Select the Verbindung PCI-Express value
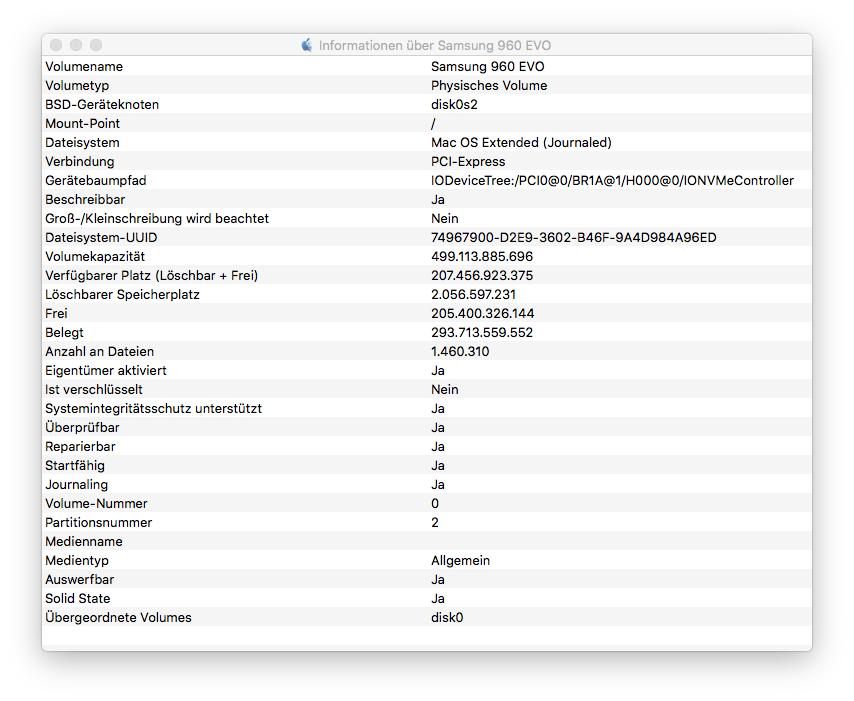 point(468,161)
